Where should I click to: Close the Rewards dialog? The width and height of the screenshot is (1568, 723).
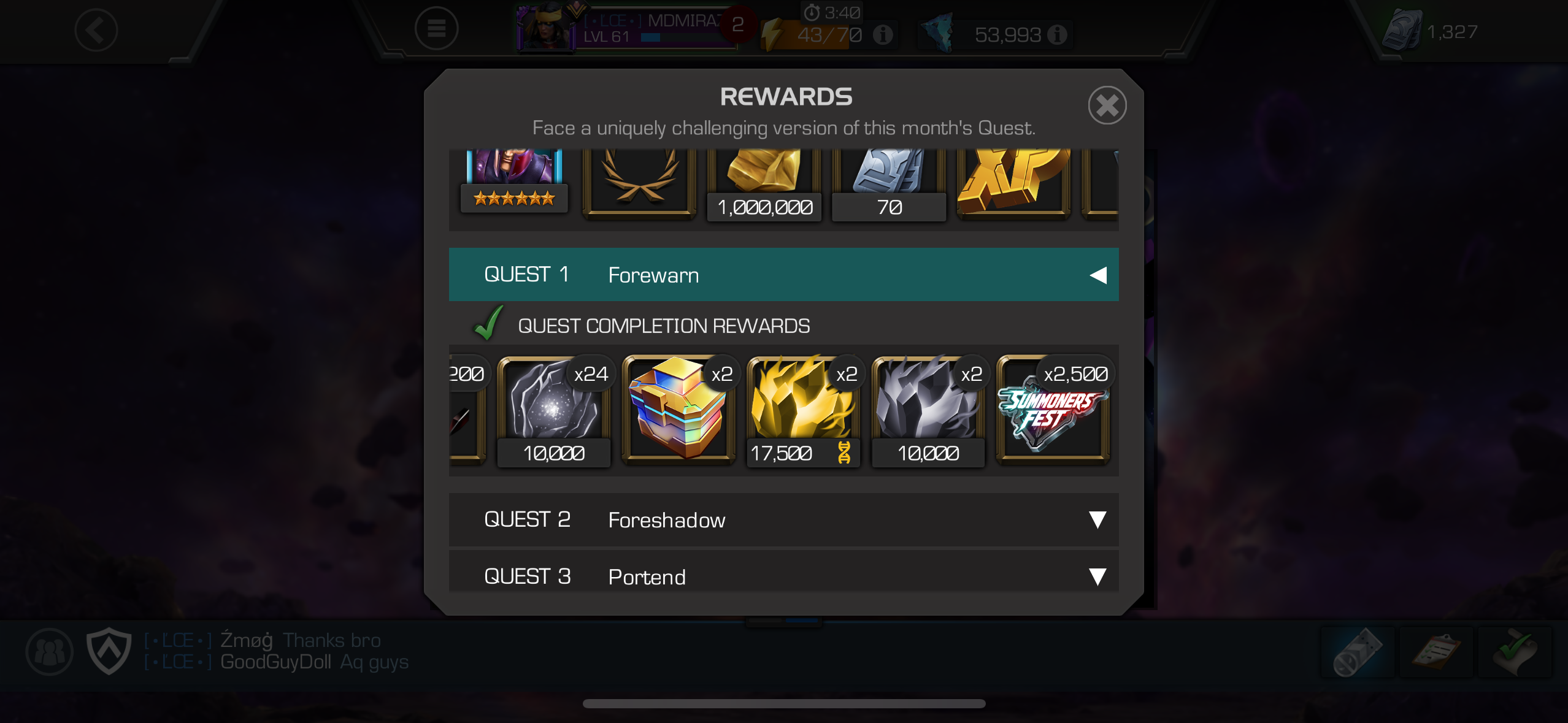1107,105
